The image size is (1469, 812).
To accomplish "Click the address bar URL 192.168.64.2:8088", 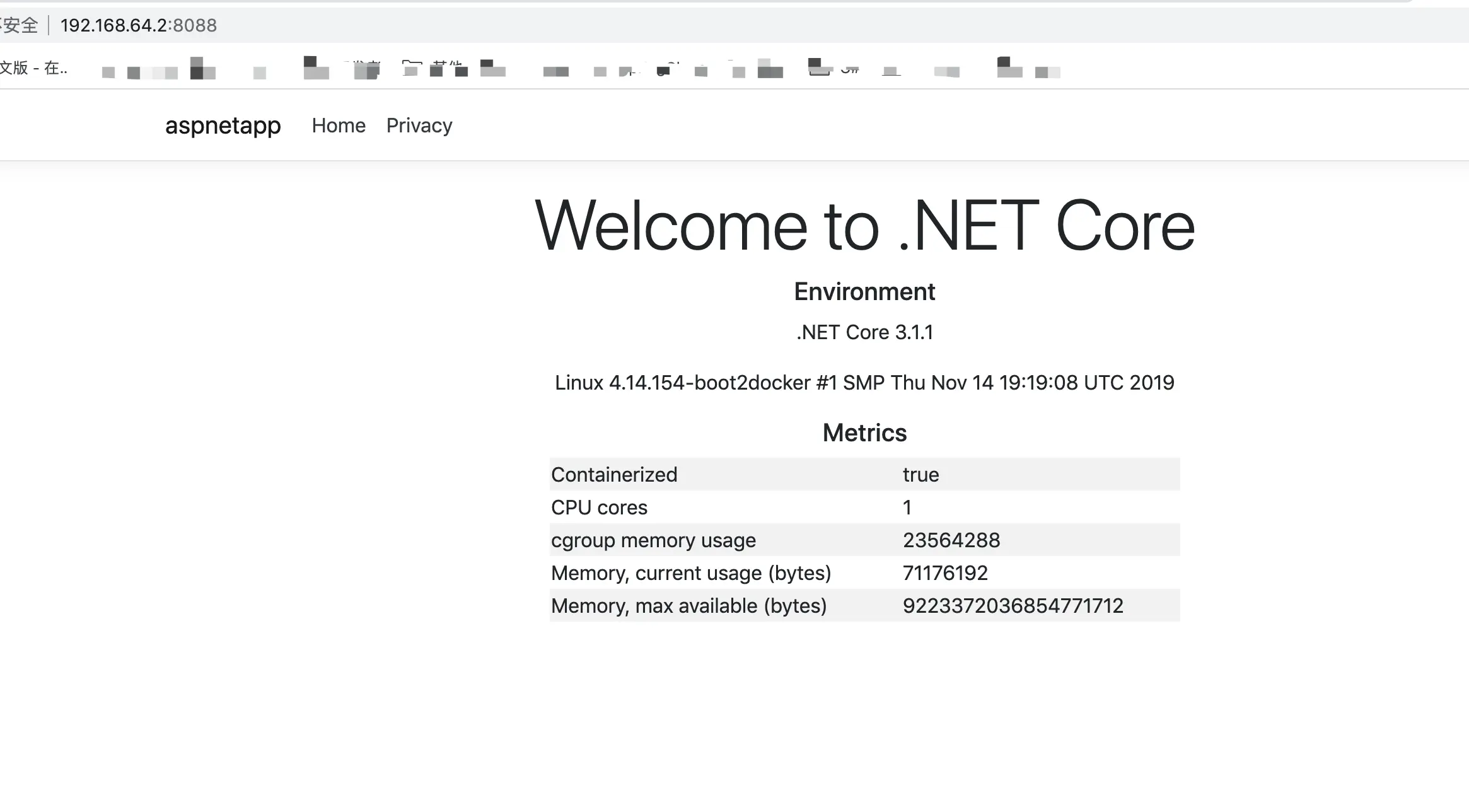I will click(139, 25).
